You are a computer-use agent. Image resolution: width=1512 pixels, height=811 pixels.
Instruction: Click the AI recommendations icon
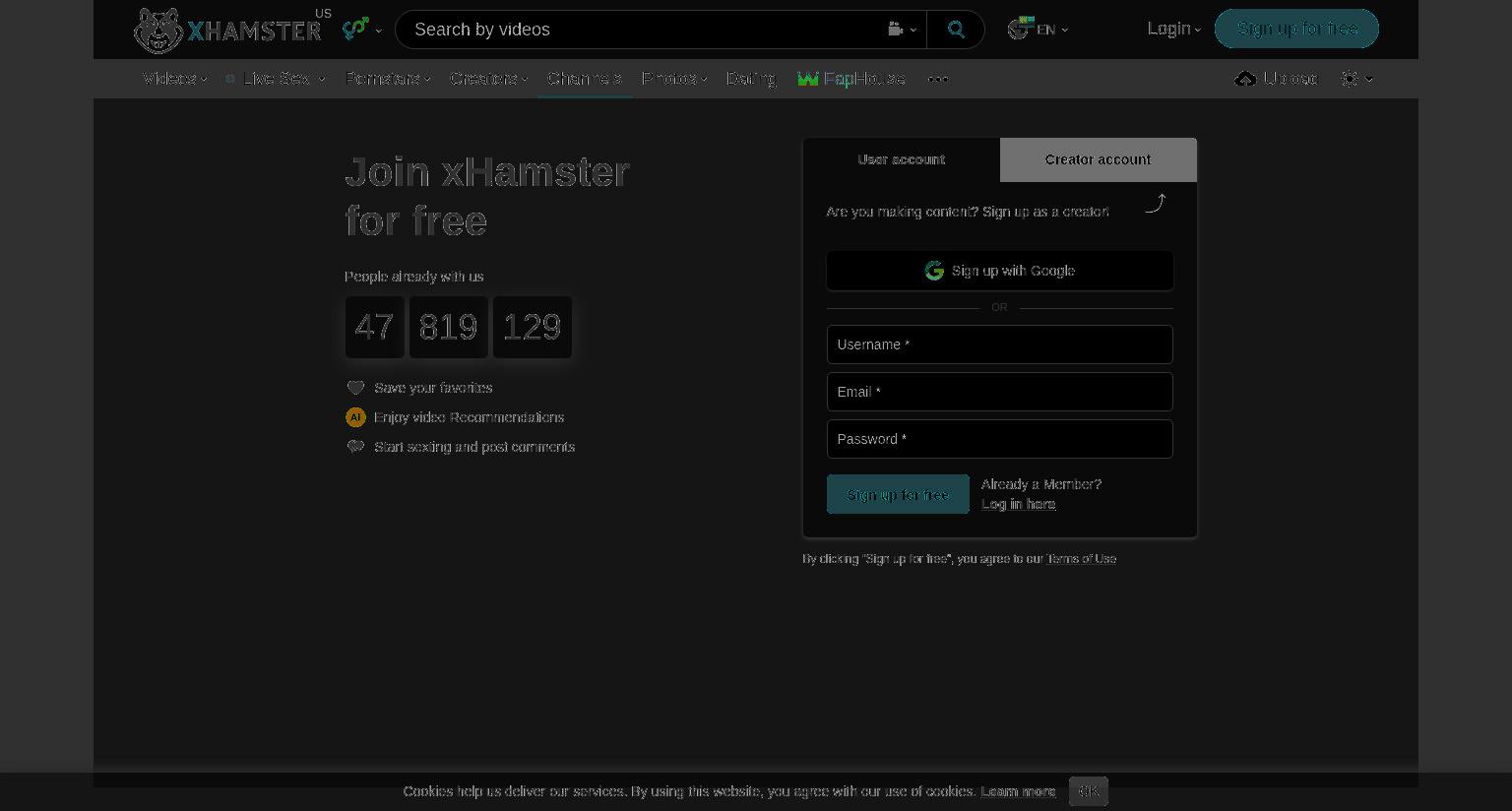(x=355, y=417)
